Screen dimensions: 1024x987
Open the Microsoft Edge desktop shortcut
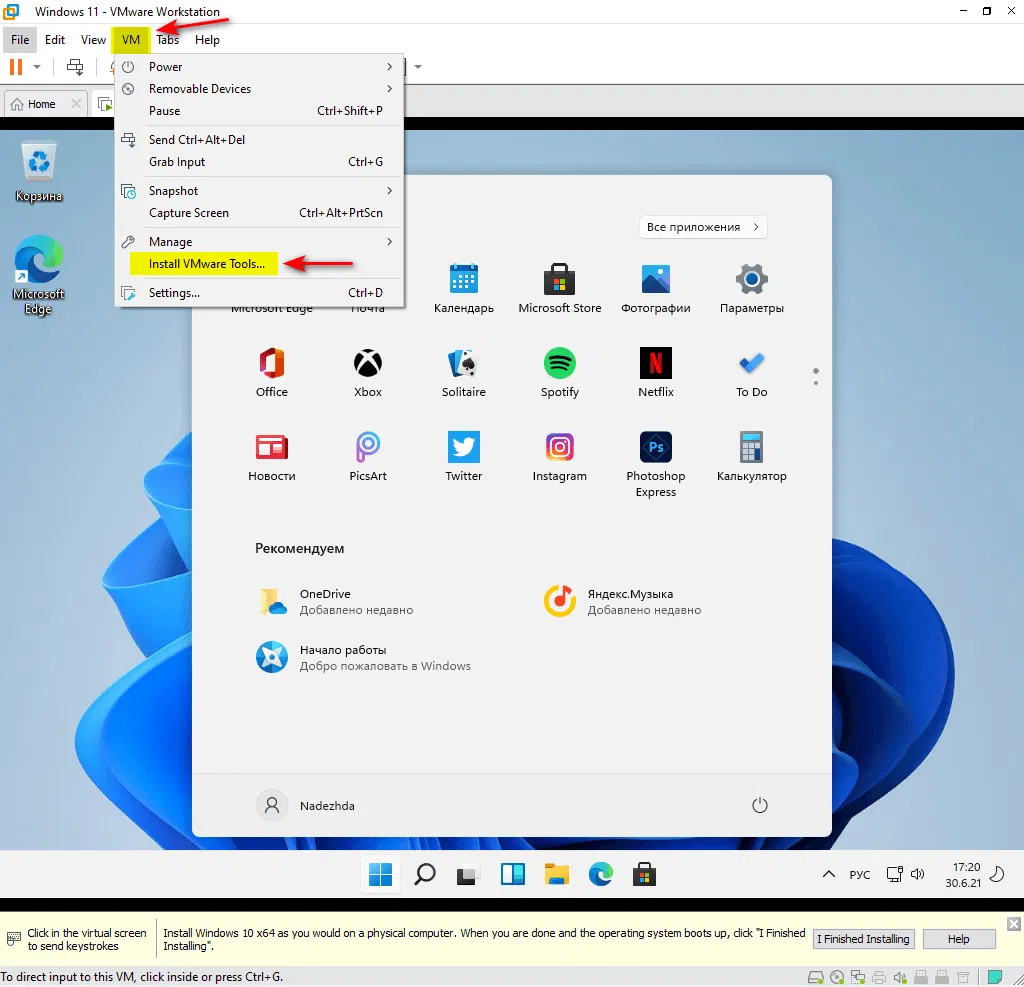(x=39, y=276)
